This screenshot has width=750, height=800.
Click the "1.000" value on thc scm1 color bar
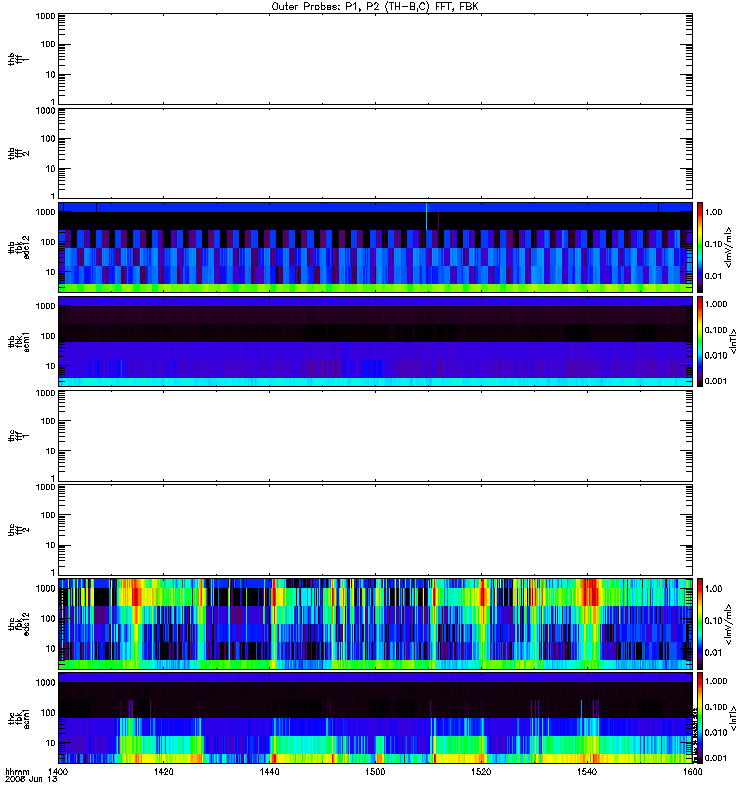click(716, 681)
